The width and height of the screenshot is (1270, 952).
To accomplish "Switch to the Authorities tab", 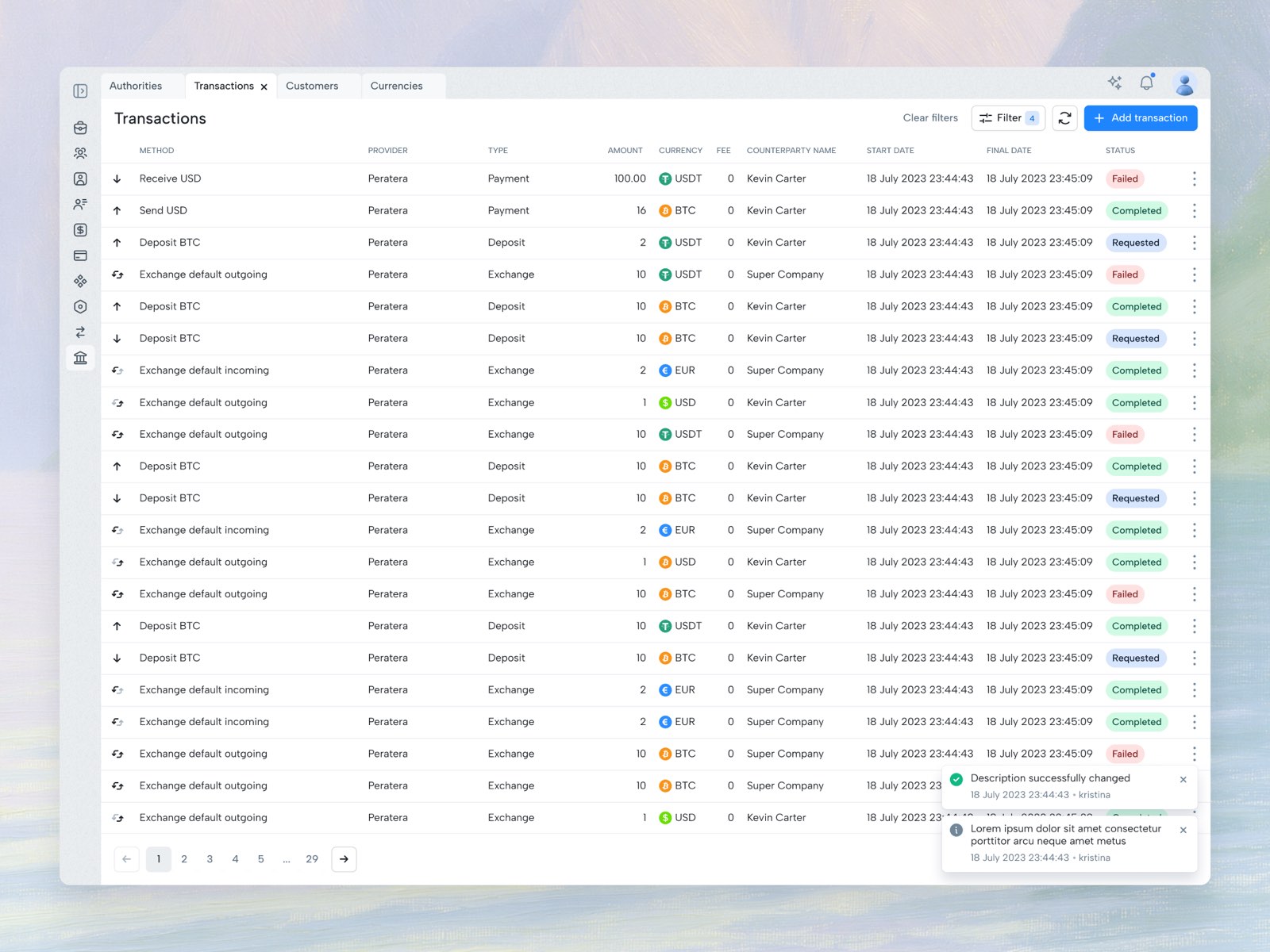I will (136, 86).
